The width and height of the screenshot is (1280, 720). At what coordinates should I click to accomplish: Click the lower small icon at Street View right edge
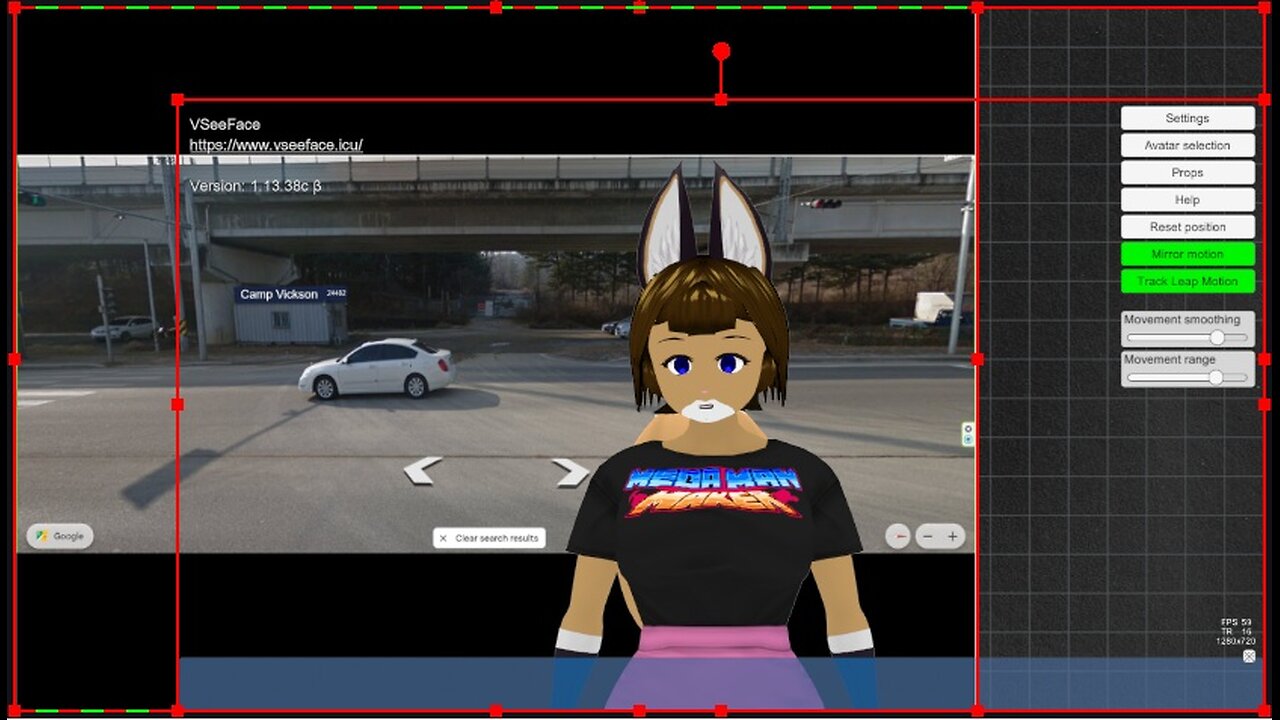click(x=967, y=440)
